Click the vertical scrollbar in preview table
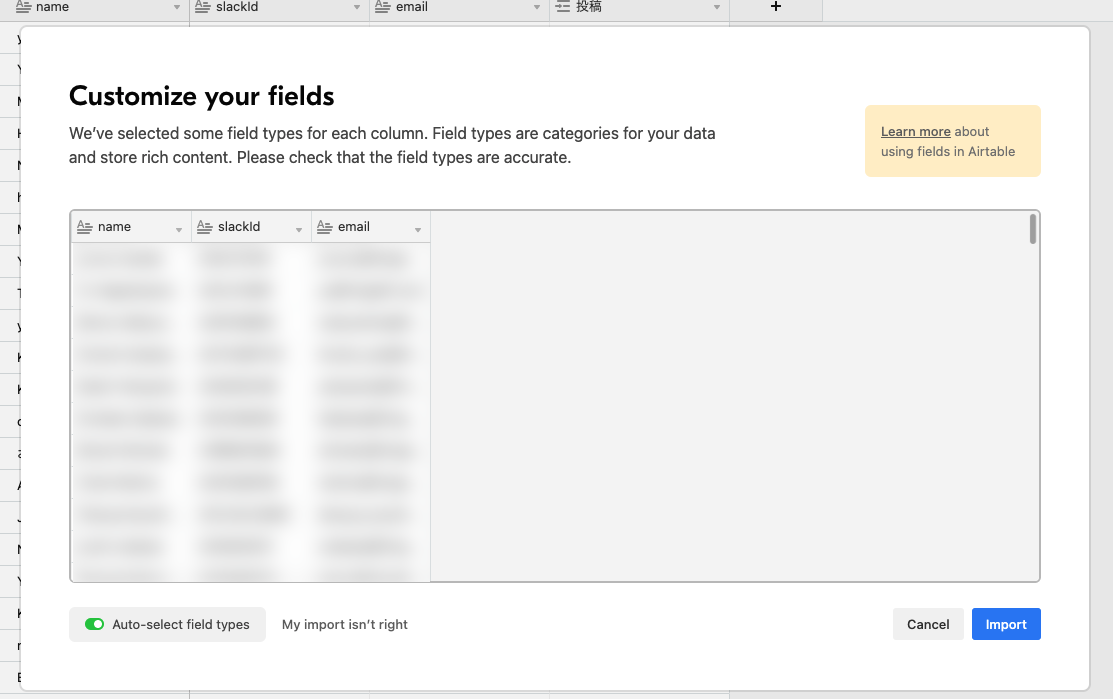 [1033, 229]
